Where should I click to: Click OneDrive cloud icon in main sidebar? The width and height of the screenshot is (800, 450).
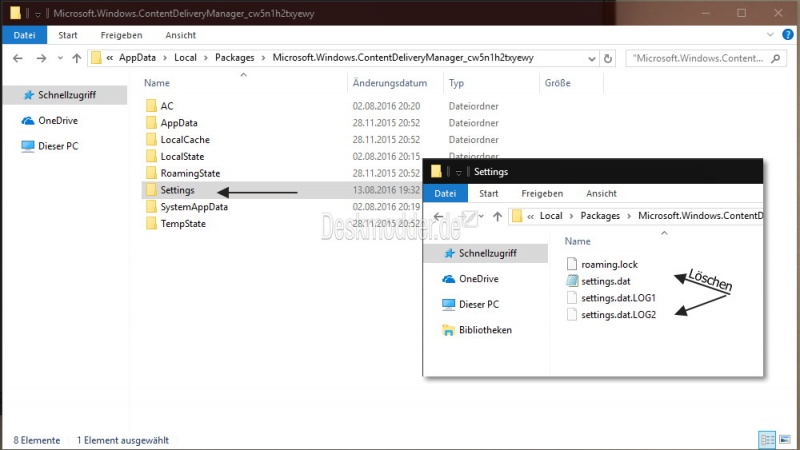[x=28, y=120]
